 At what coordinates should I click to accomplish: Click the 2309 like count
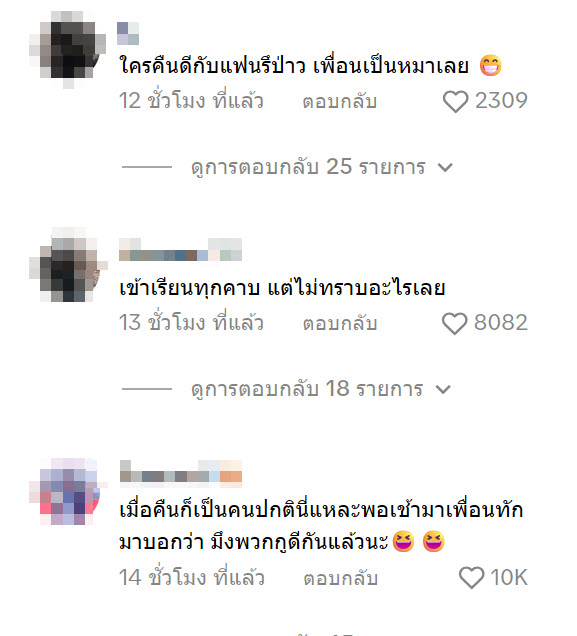pyautogui.click(x=501, y=101)
